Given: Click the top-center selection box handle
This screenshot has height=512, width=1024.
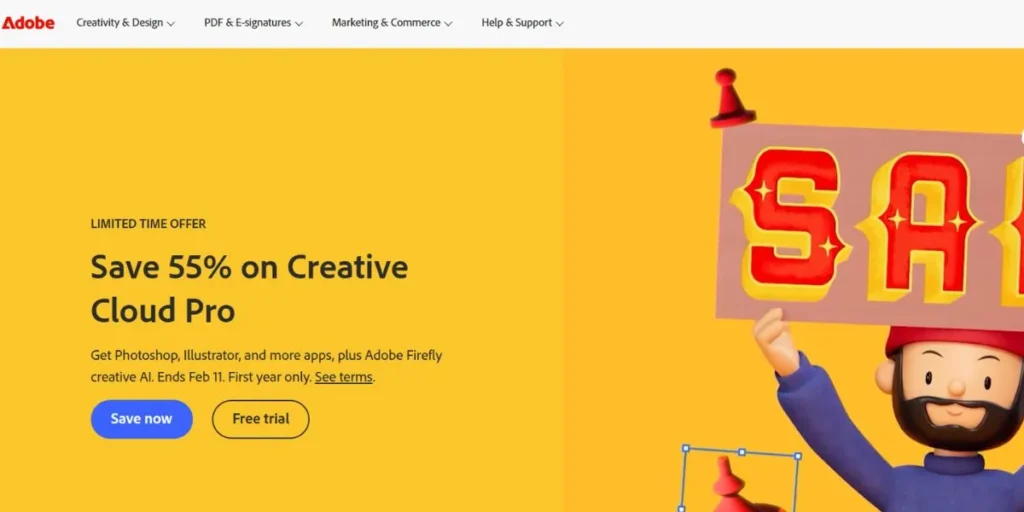Looking at the screenshot, I should click(x=741, y=452).
